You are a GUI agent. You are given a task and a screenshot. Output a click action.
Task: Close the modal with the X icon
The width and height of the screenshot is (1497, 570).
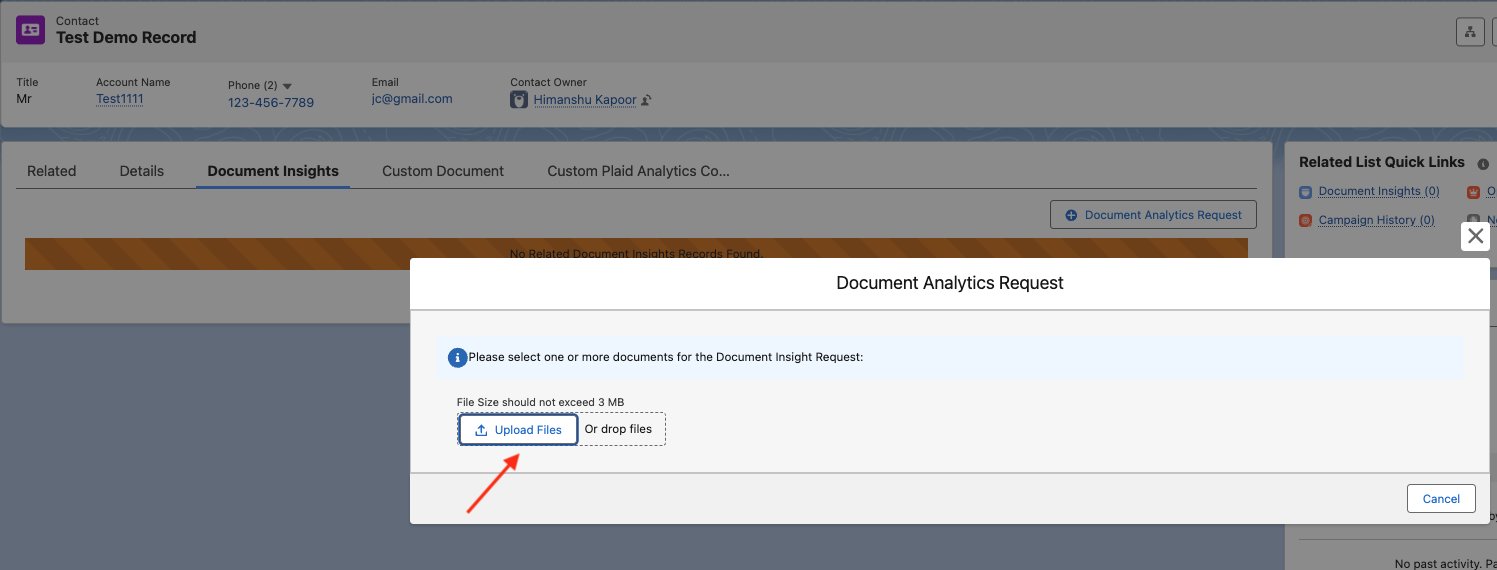[x=1475, y=236]
